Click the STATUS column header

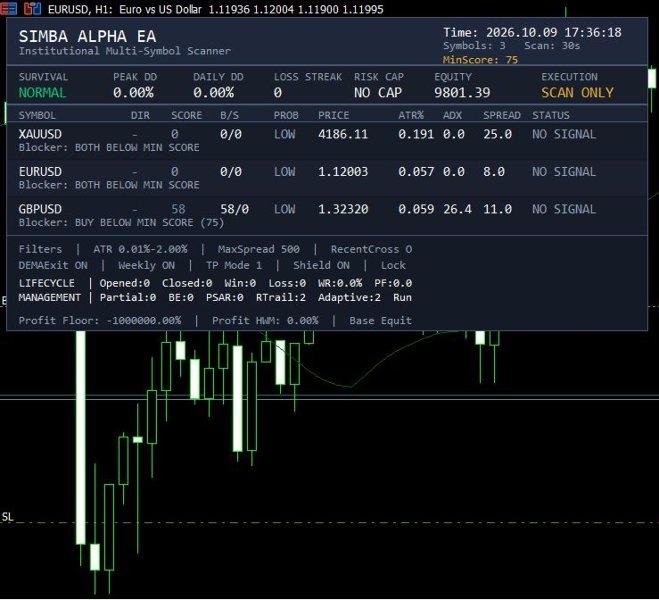point(551,116)
